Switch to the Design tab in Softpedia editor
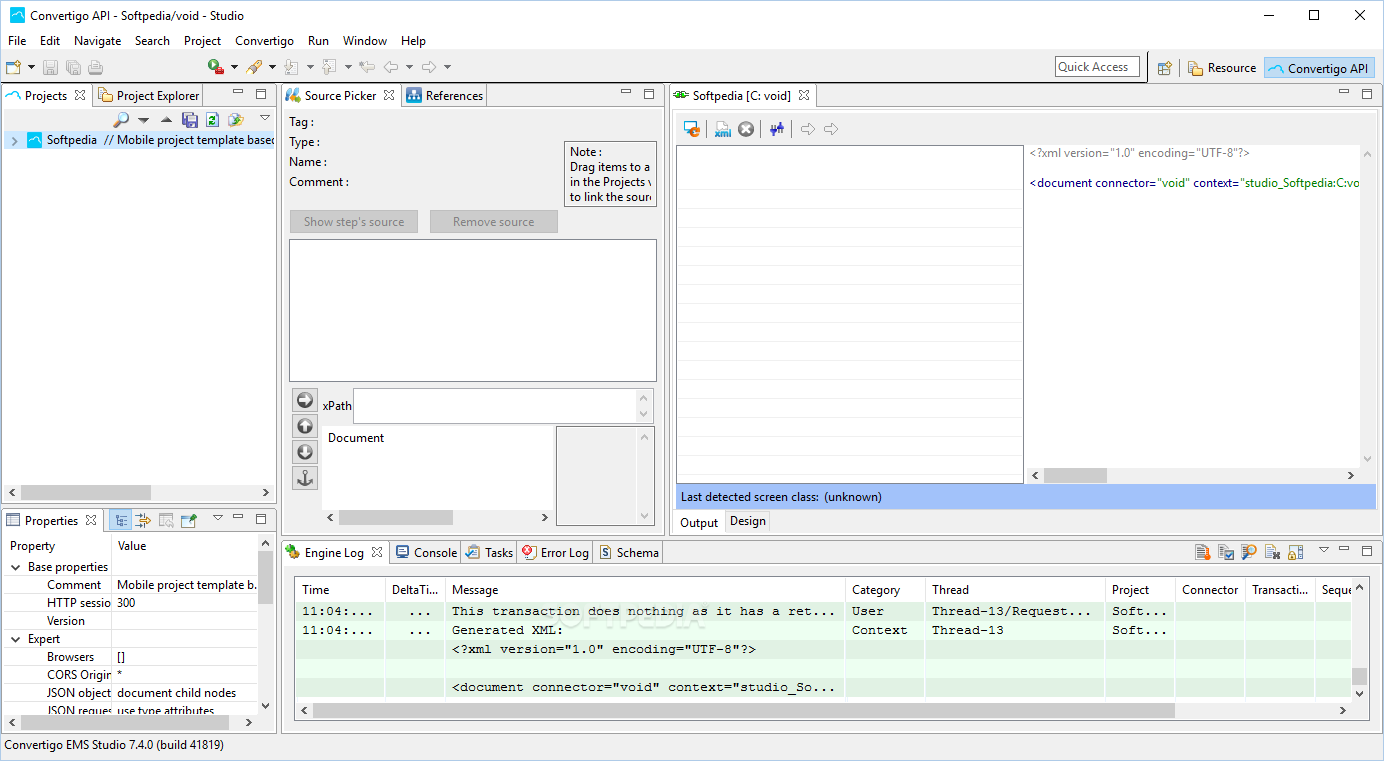 [x=747, y=521]
